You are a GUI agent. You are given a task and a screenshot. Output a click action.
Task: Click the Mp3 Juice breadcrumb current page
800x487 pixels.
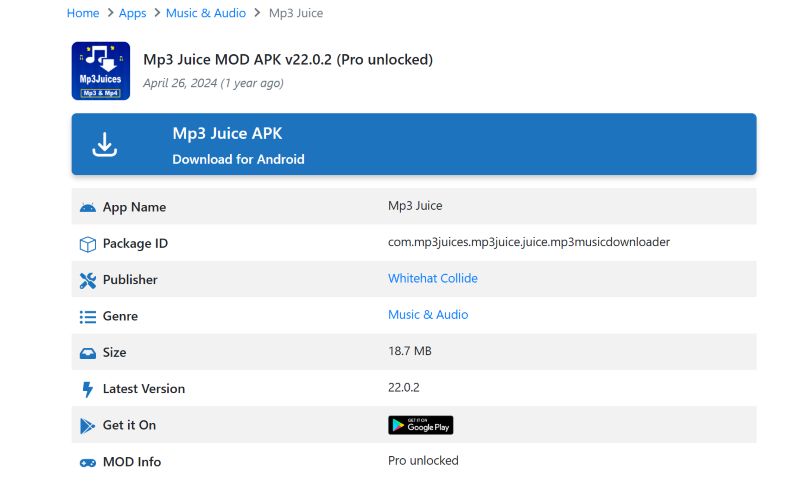[x=296, y=13]
